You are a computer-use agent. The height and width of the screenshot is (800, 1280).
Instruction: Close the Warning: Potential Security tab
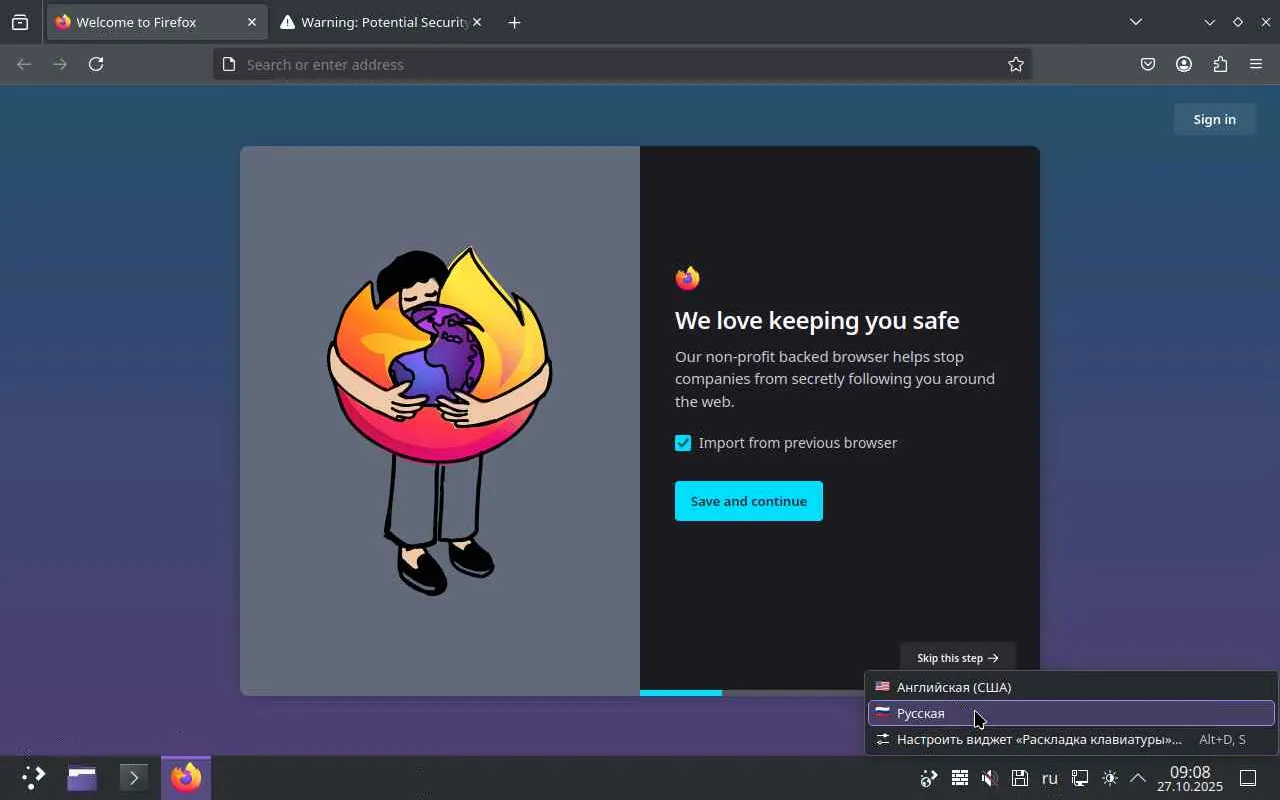[476, 22]
